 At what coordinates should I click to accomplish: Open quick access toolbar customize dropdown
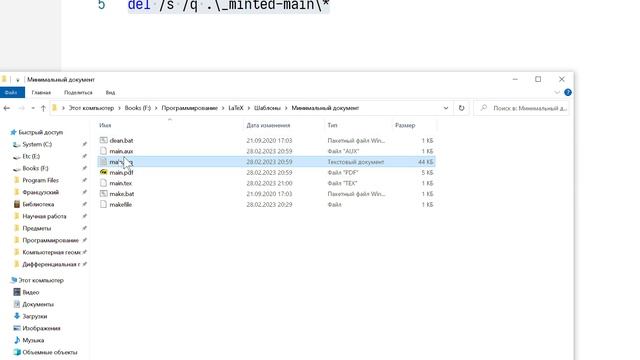18,80
